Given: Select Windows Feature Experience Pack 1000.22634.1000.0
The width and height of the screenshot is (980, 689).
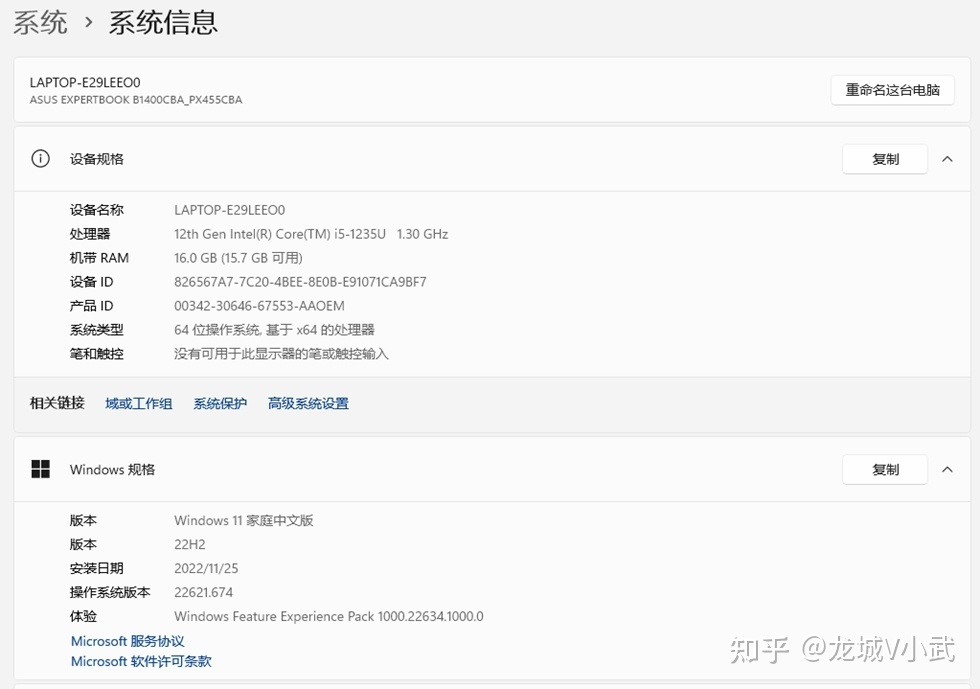Looking at the screenshot, I should [329, 616].
